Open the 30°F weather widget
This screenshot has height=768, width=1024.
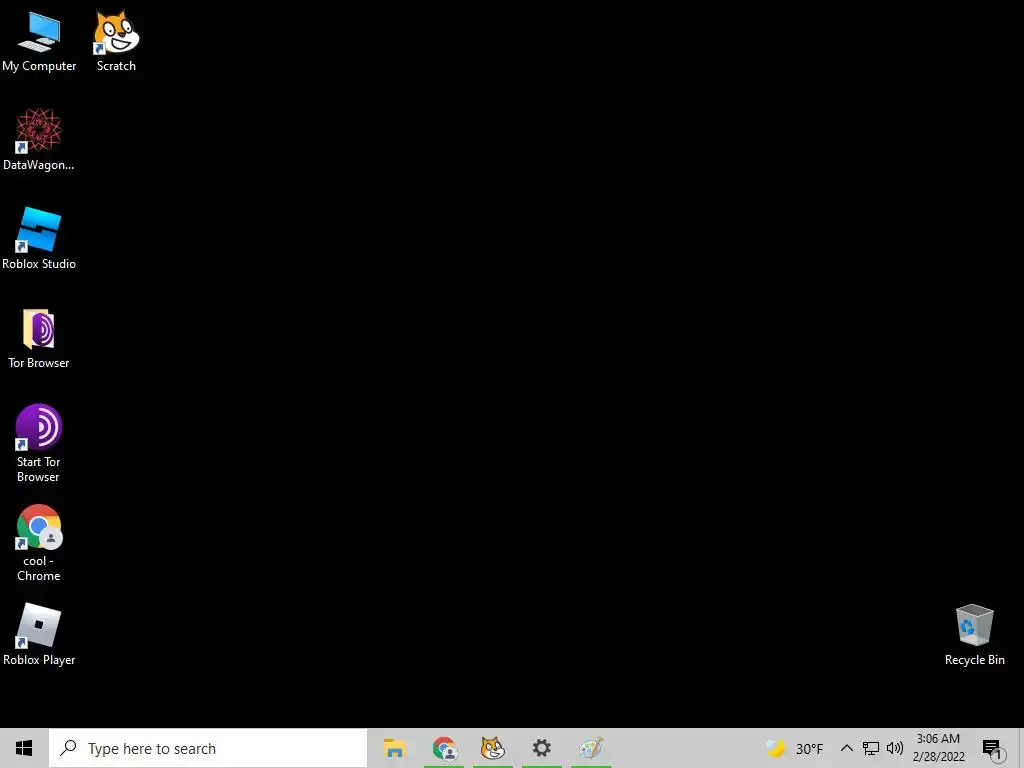pos(794,748)
